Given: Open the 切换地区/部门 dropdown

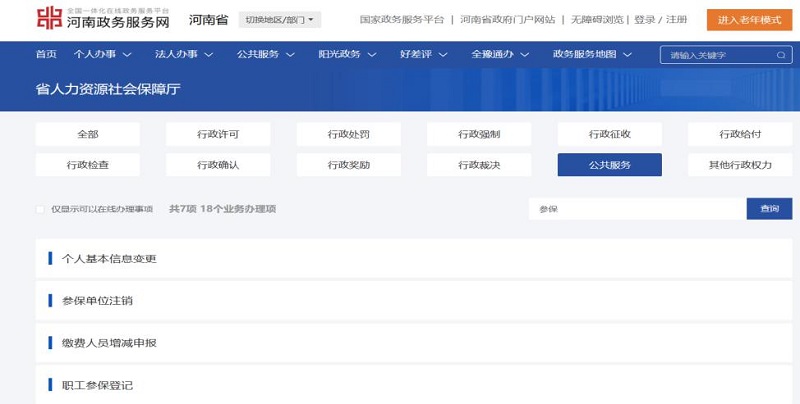Looking at the screenshot, I should (x=279, y=20).
